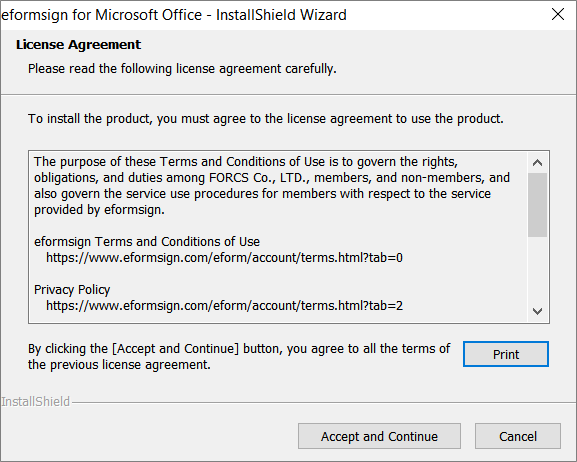Cancel the eformsign installation
The image size is (577, 462).
[518, 436]
